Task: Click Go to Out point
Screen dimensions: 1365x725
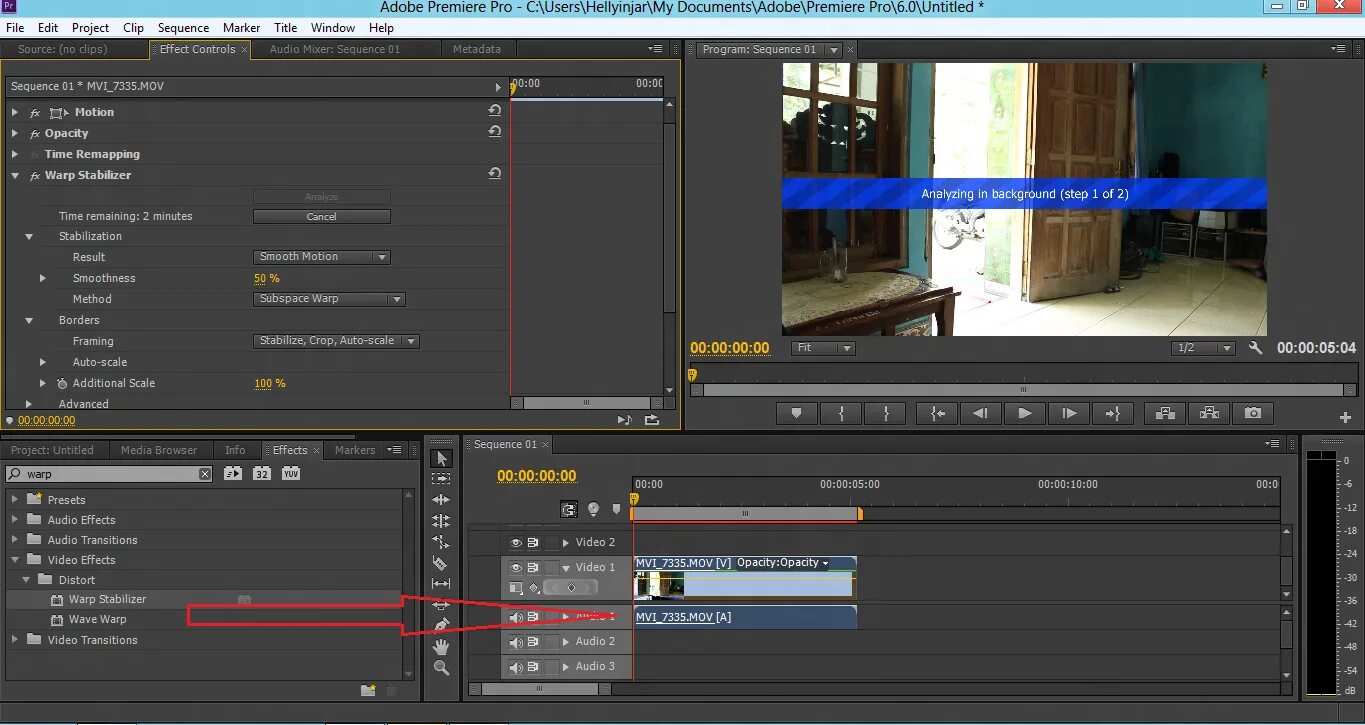Action: pos(1112,413)
